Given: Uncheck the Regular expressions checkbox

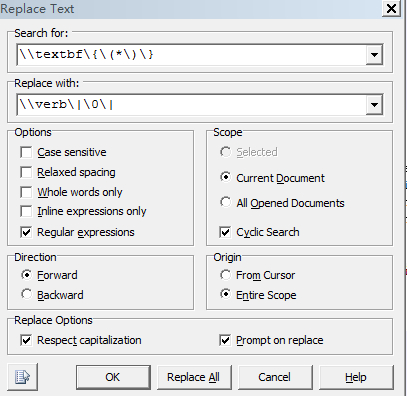Looking at the screenshot, I should 26,232.
